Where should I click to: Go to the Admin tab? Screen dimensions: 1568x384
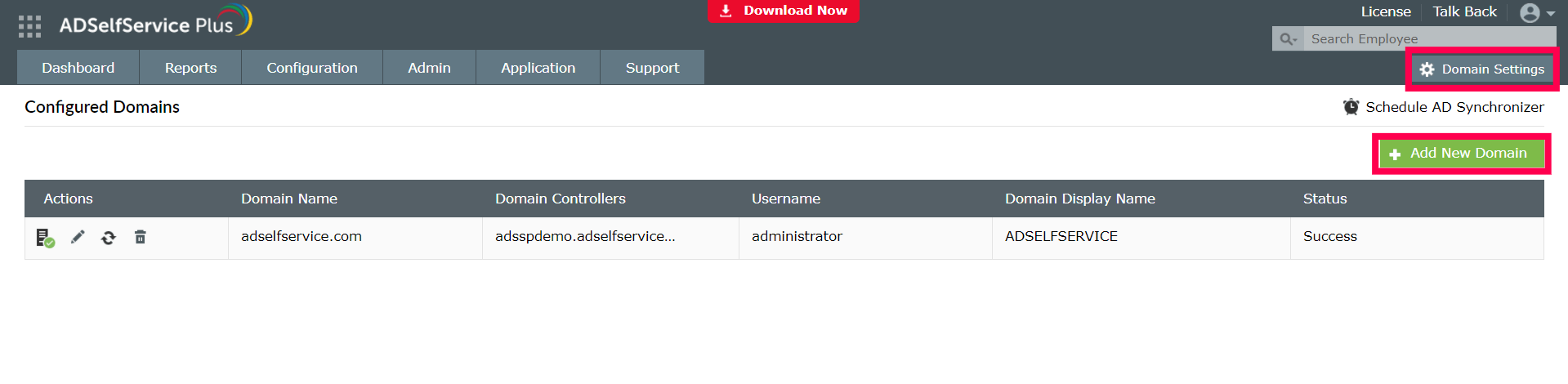[x=429, y=68]
